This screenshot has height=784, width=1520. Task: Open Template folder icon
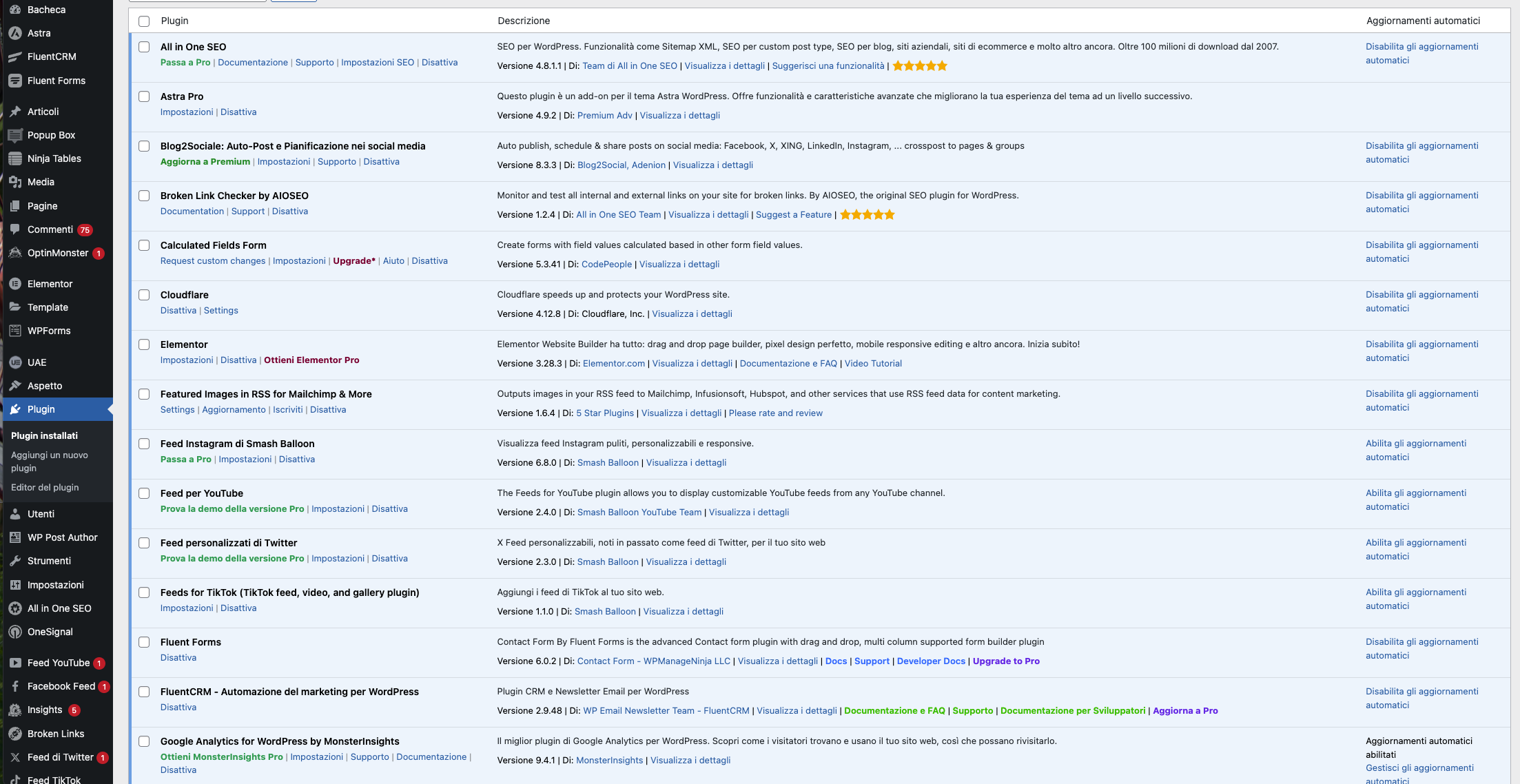click(15, 307)
